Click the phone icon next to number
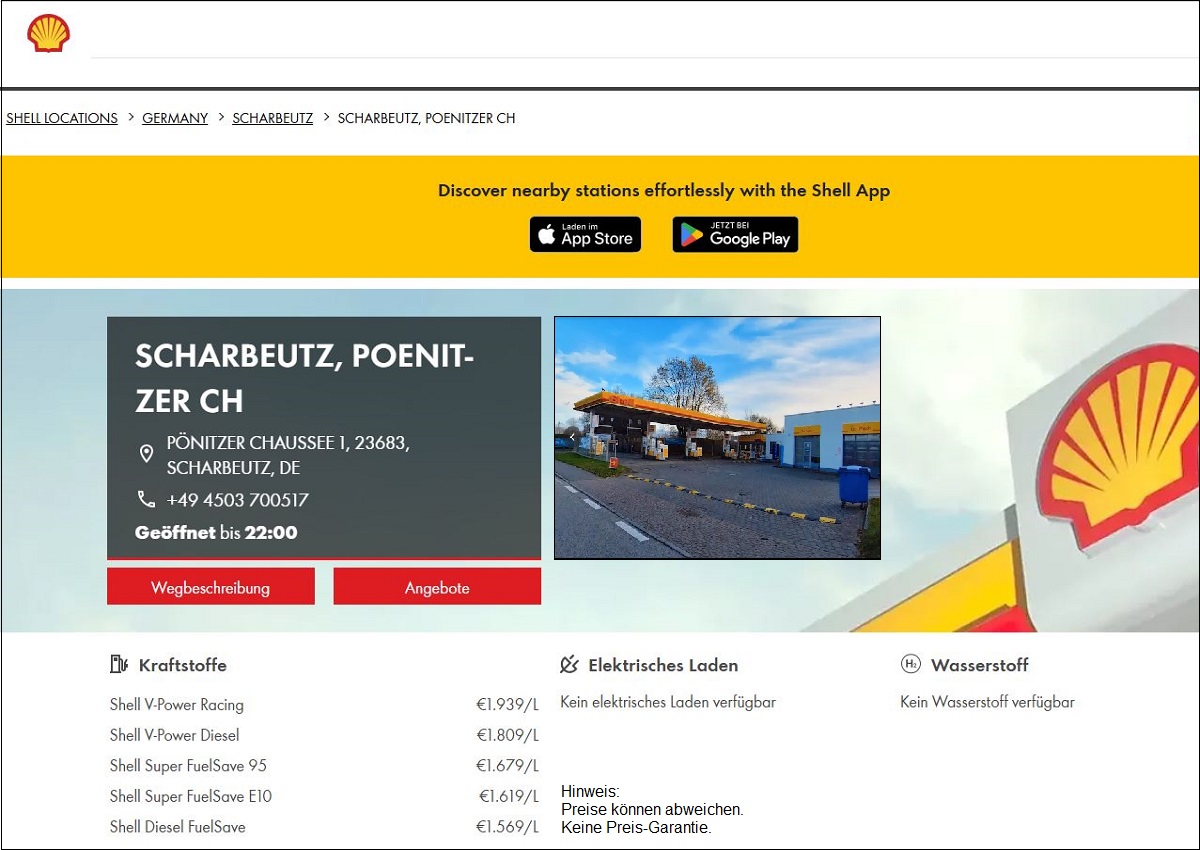Viewport: 1200px width, 850px height. coord(146,499)
